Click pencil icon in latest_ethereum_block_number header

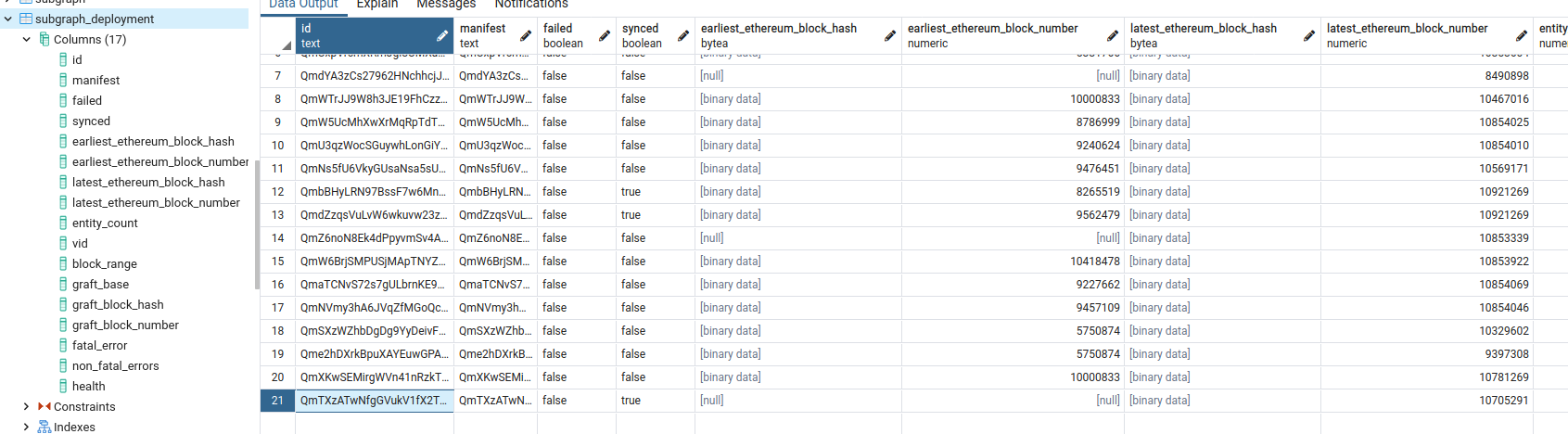coord(1522,35)
